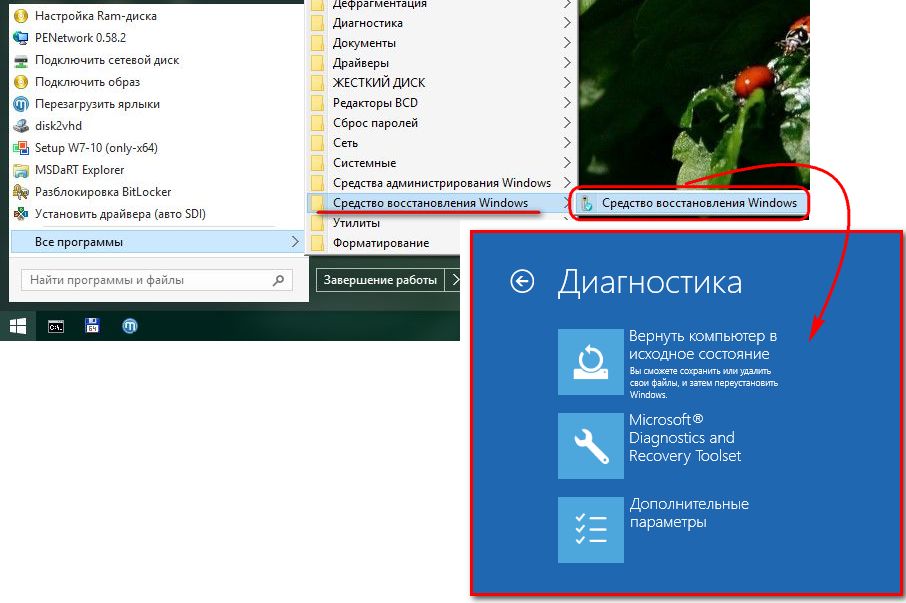
Task: Open Драйверы folder menu
Action: tap(441, 63)
